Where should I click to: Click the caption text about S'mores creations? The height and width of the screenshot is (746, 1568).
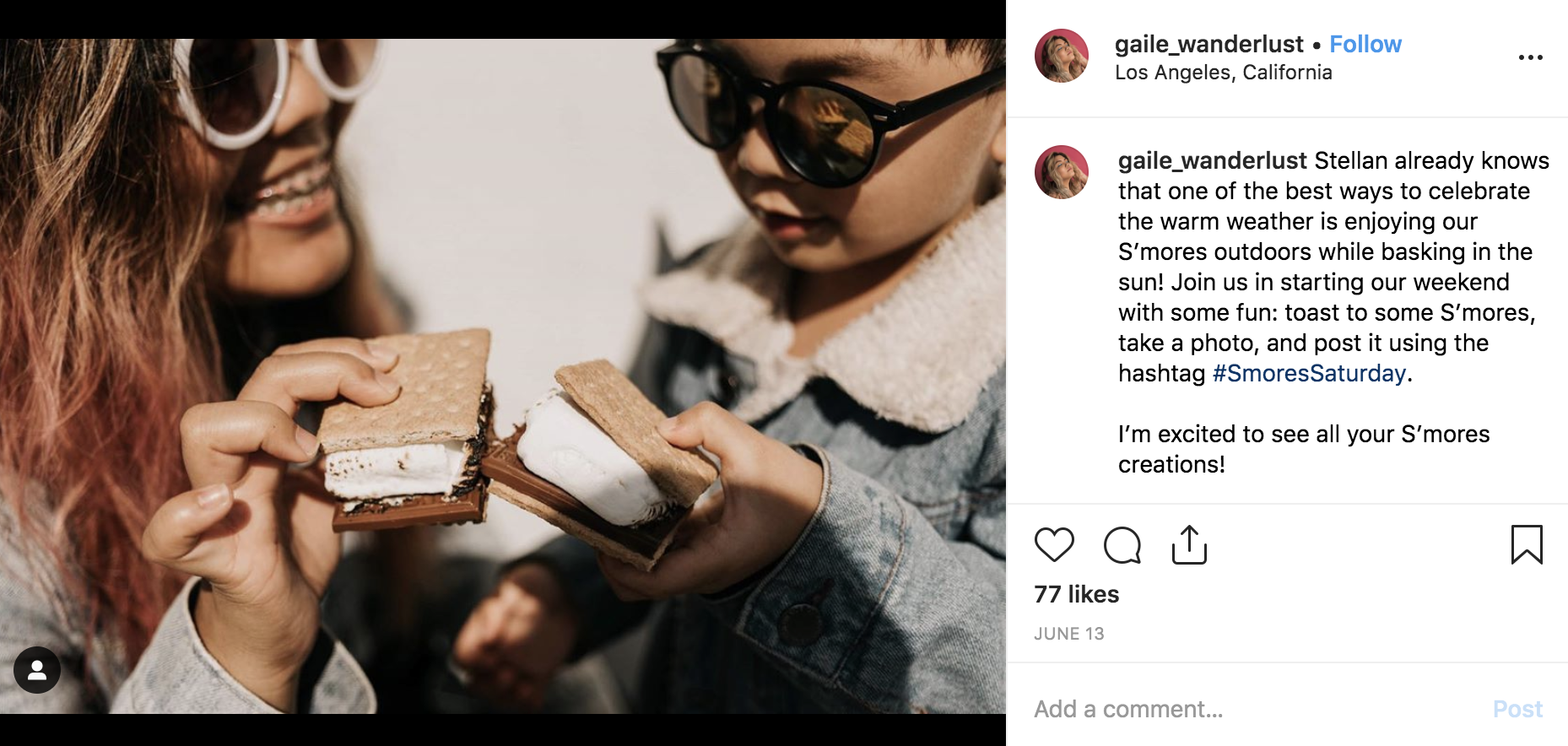[x=1304, y=449]
